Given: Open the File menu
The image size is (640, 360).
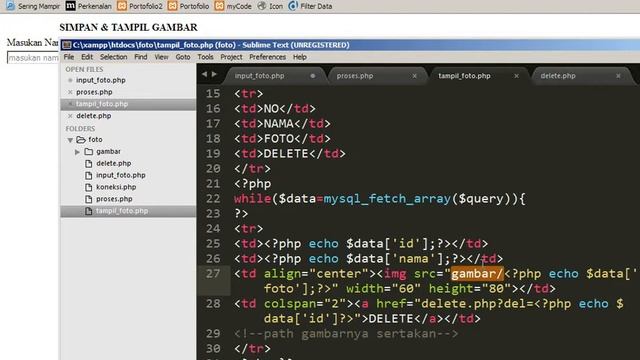Looking at the screenshot, I should 69,57.
